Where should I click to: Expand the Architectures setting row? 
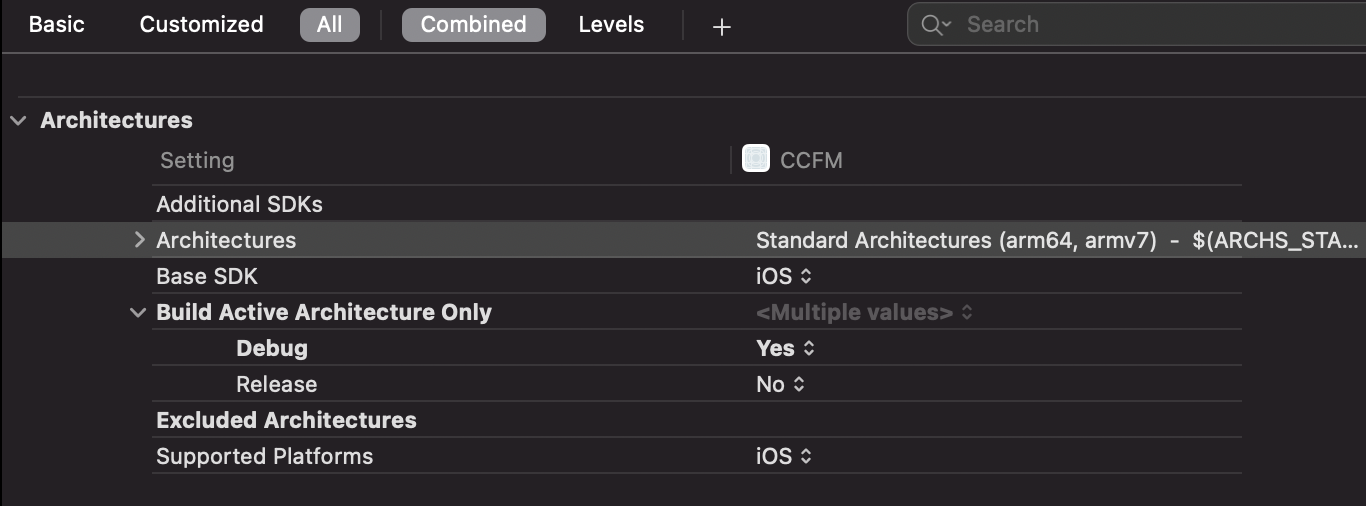[140, 240]
